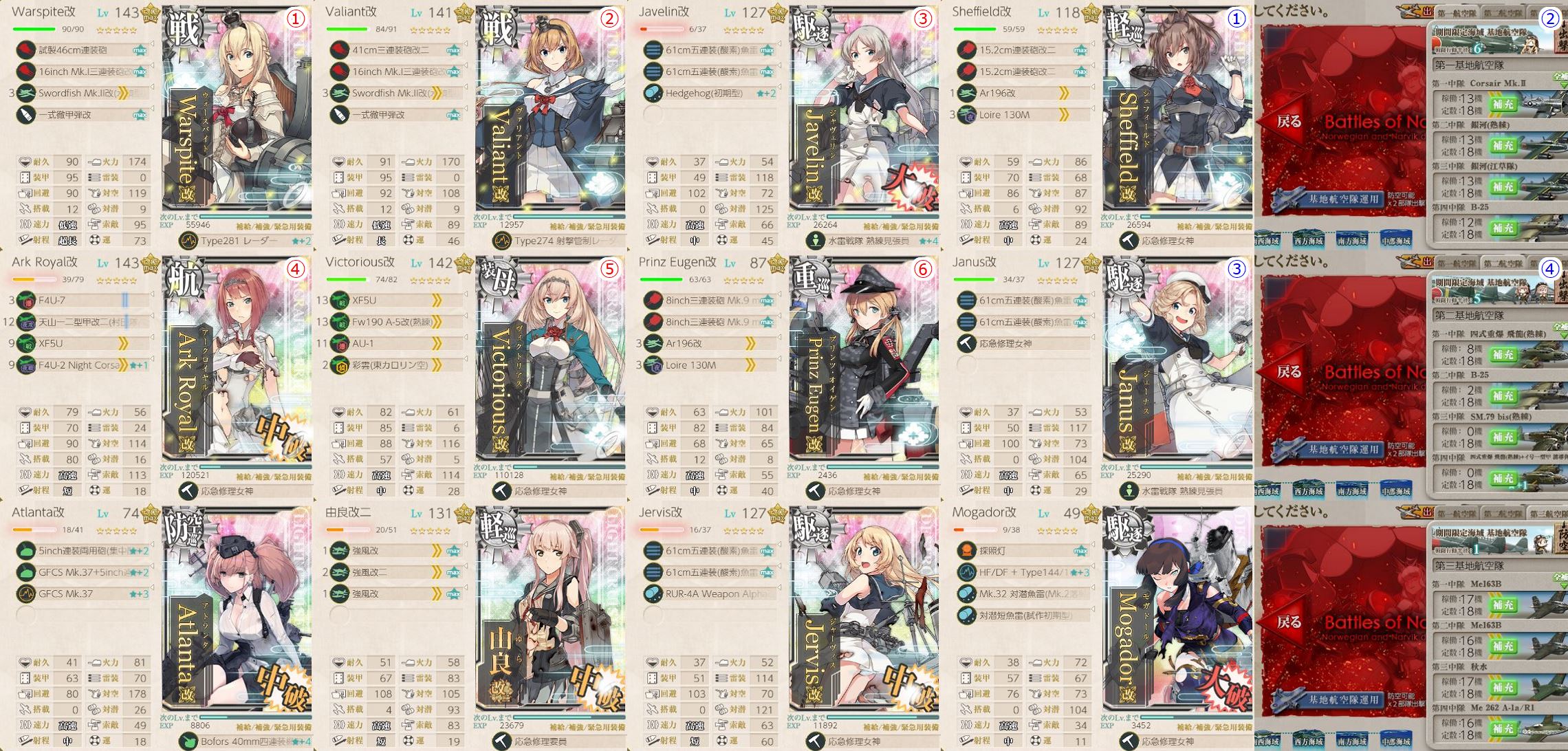Open the 基地航空隊運用 button in top map
Image resolution: width=1568 pixels, height=751 pixels.
(1327, 199)
